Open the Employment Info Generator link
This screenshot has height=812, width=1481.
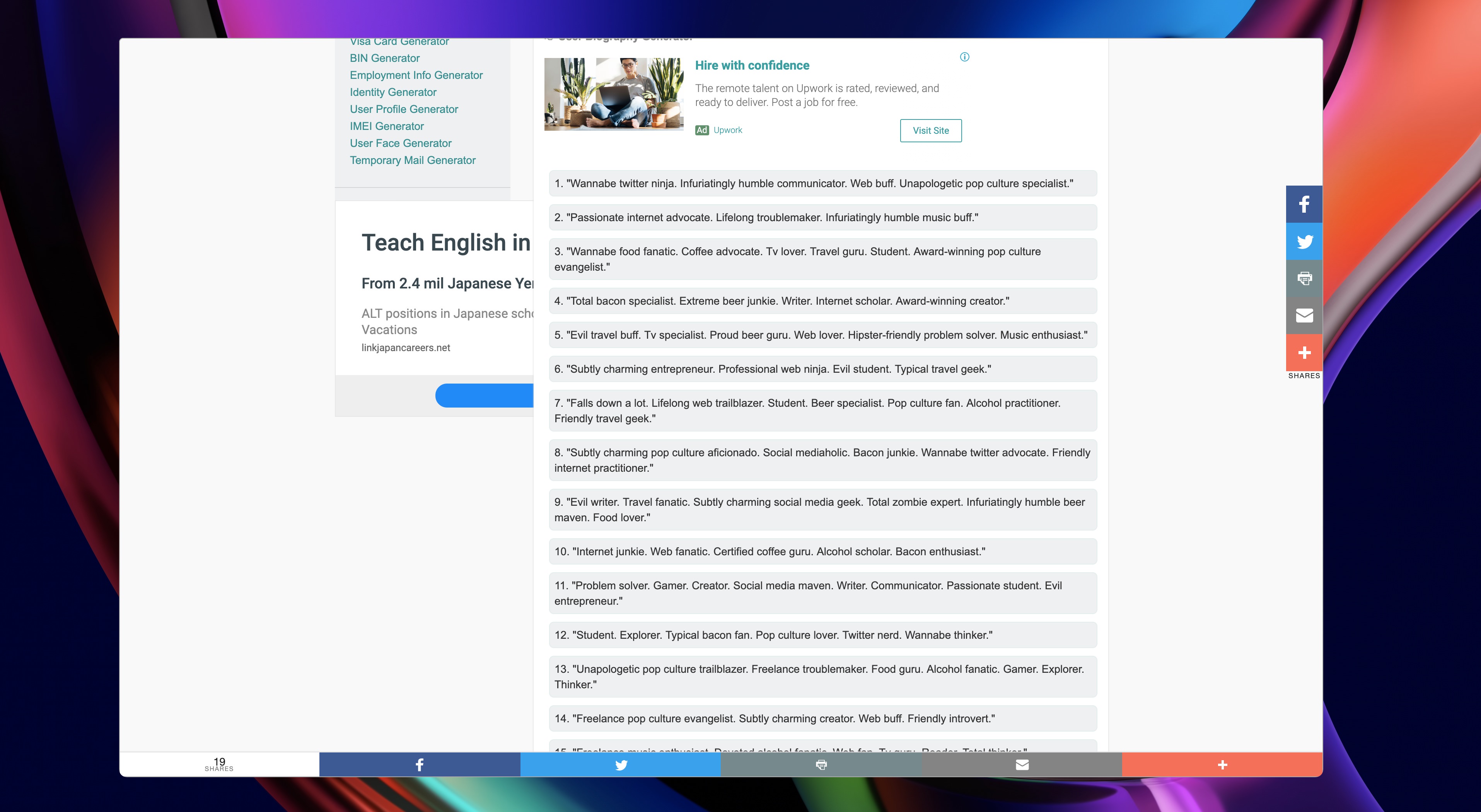[416, 75]
